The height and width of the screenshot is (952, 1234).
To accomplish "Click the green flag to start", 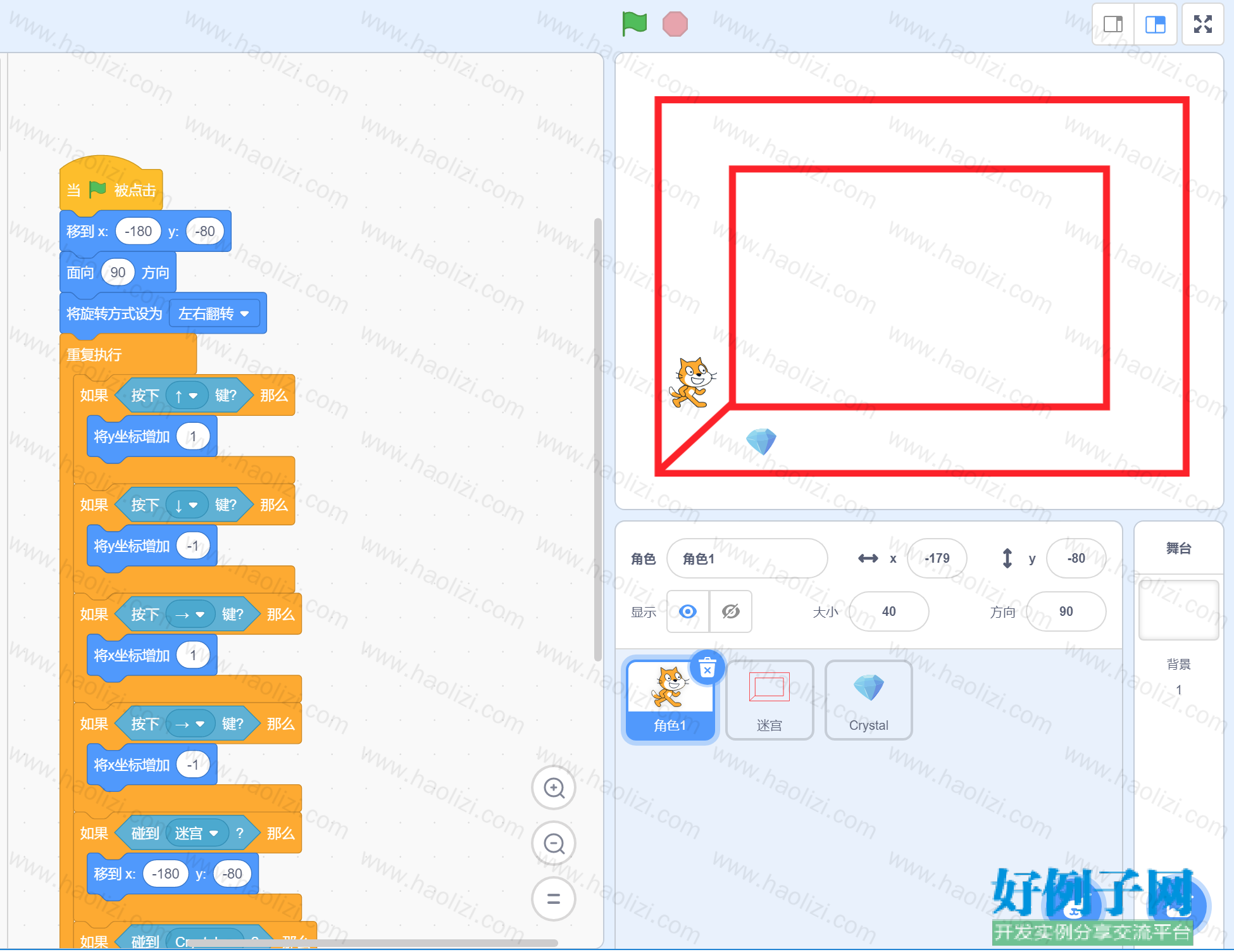I will tap(634, 24).
